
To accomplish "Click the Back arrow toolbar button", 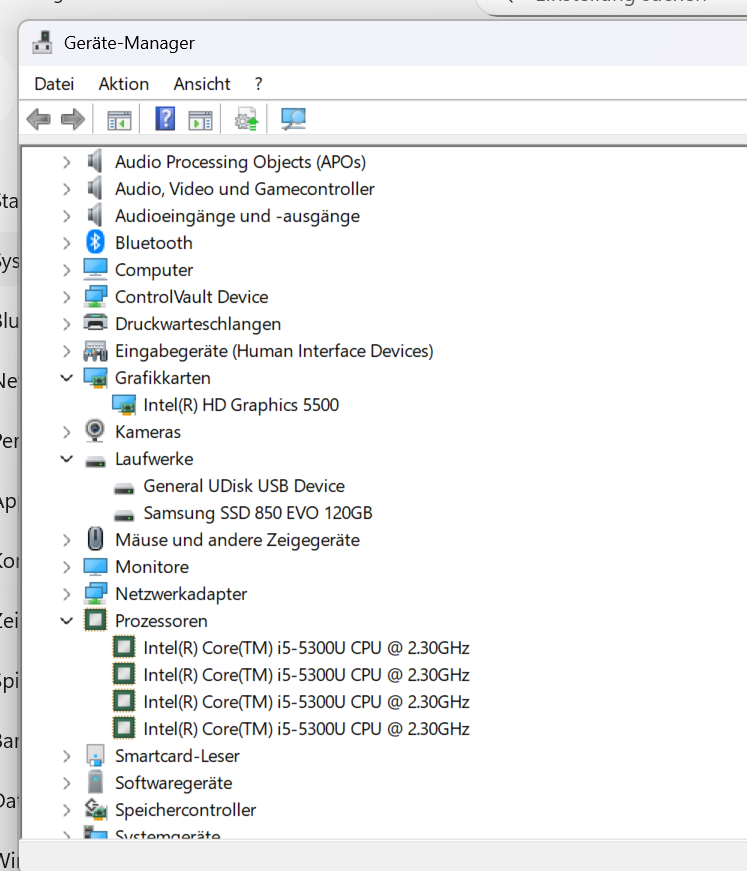I will pos(38,119).
